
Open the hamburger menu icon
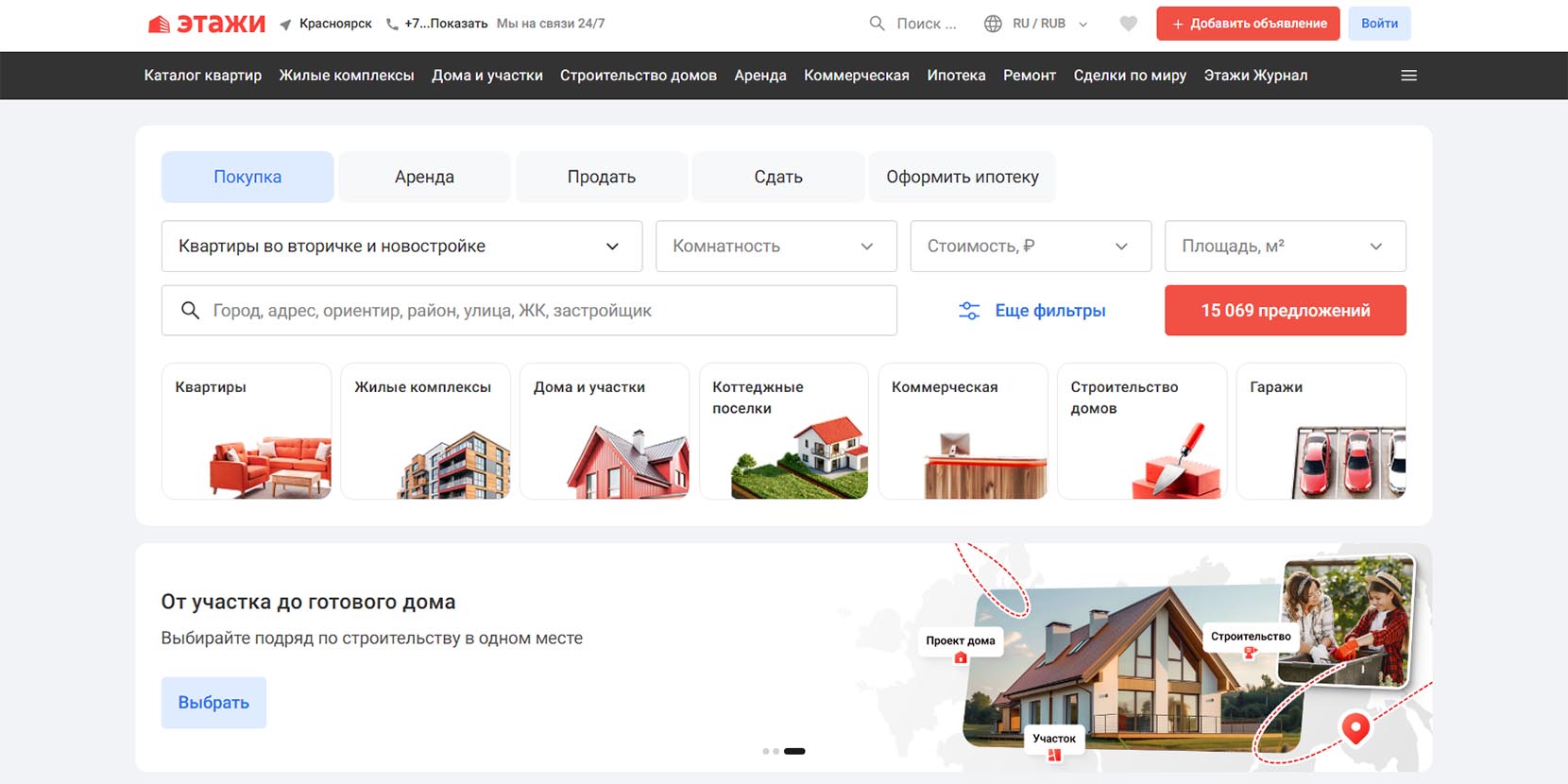point(1408,76)
